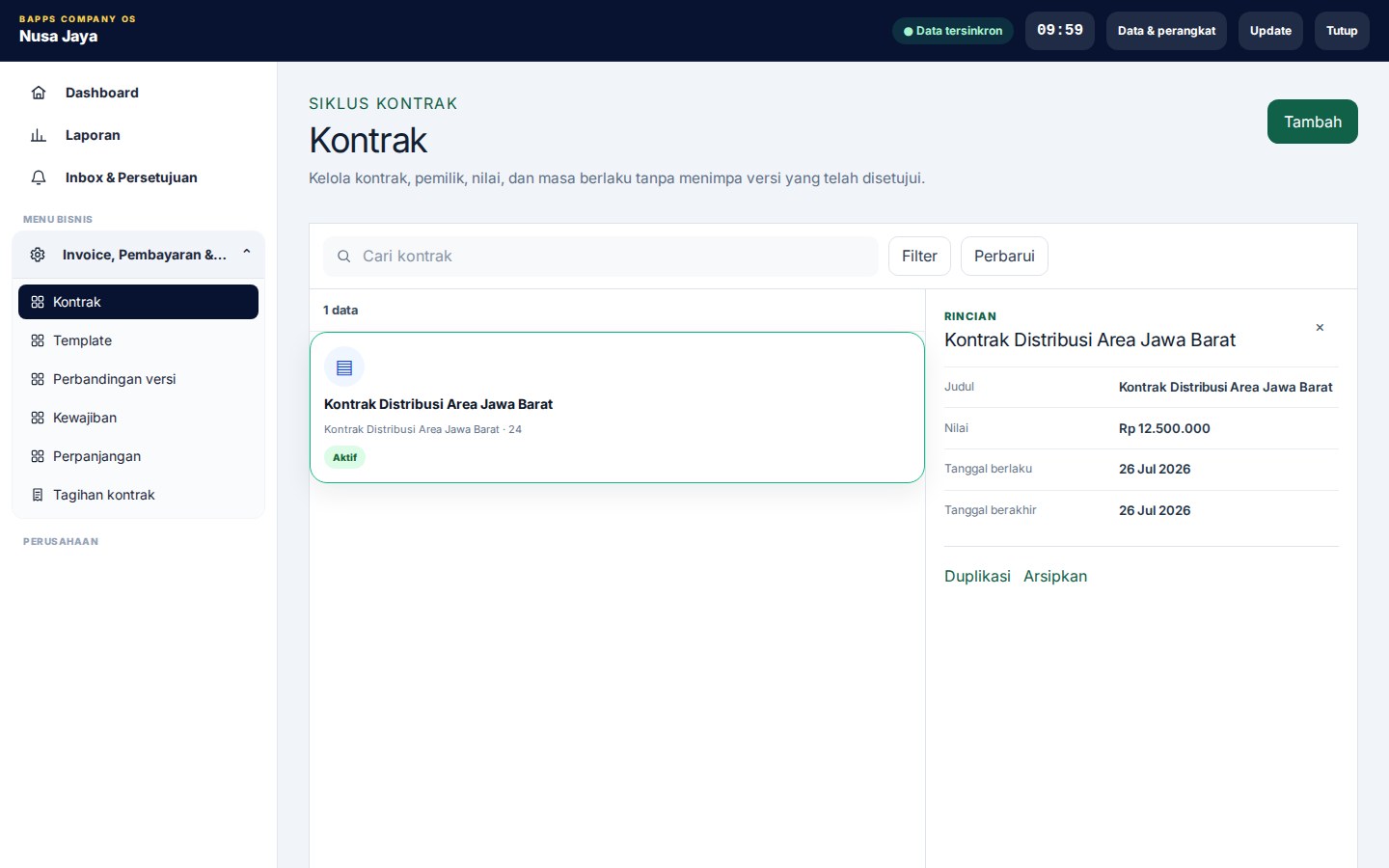1389x868 pixels.
Task: Click the Tutup button in top bar
Action: coord(1342,31)
